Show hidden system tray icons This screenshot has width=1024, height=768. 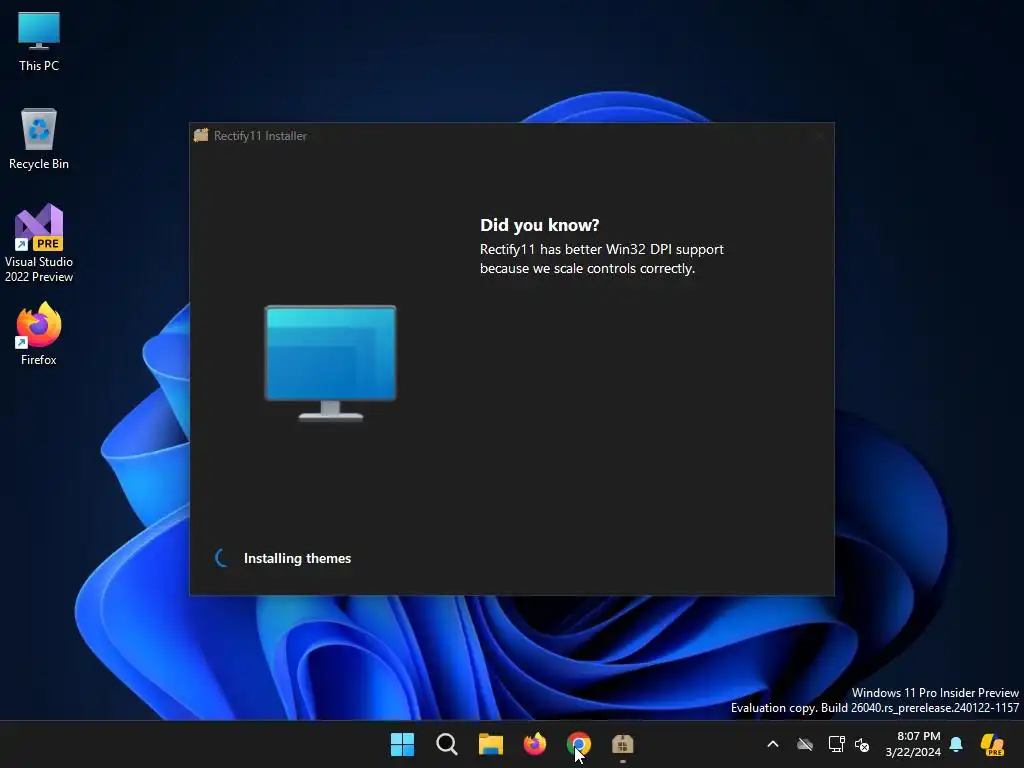(773, 744)
